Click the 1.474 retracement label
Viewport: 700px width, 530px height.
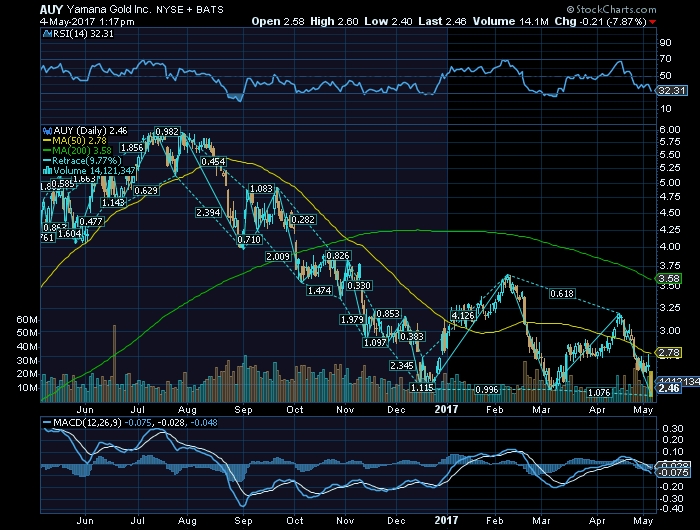[320, 291]
